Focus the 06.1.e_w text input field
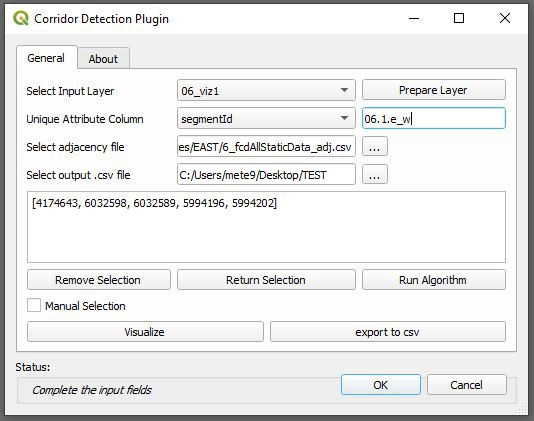534x421 pixels. (434, 119)
